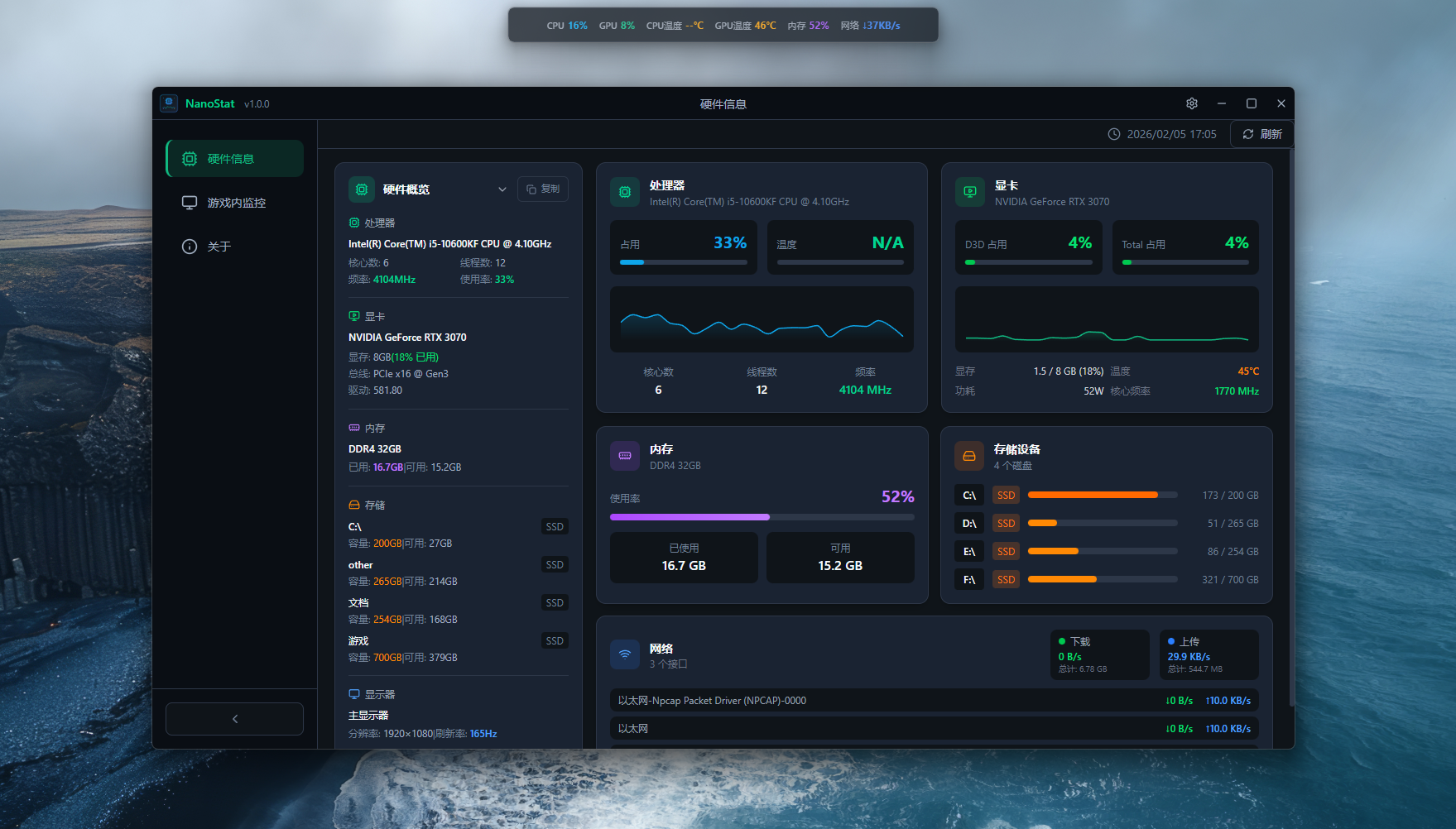Click the F:\ drive usage bar
Image resolution: width=1456 pixels, height=829 pixels.
point(1103,579)
